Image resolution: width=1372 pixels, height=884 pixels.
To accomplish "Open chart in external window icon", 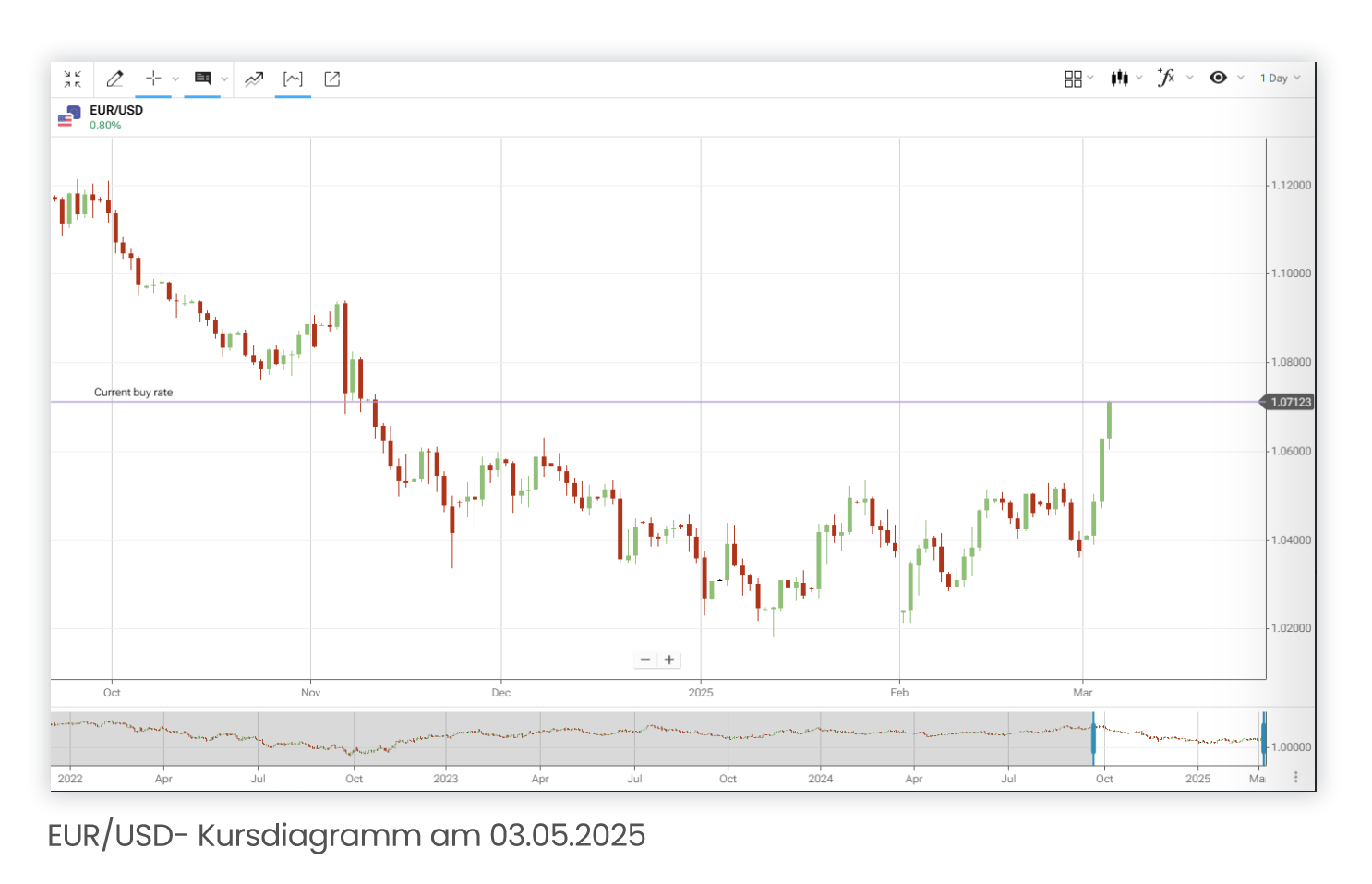I will point(332,79).
